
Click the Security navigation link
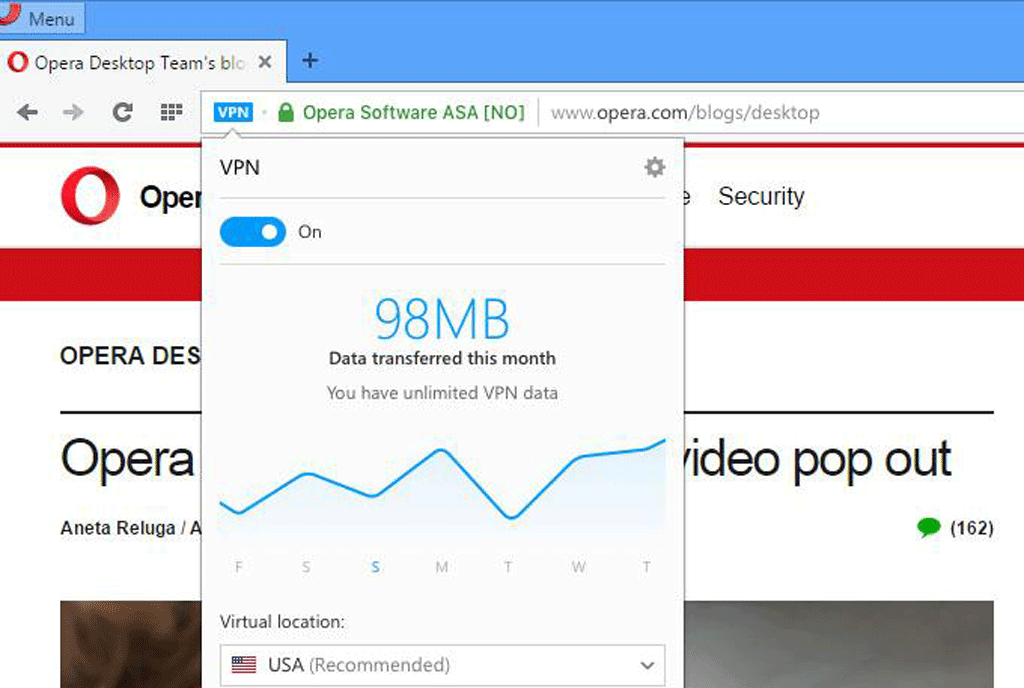760,197
